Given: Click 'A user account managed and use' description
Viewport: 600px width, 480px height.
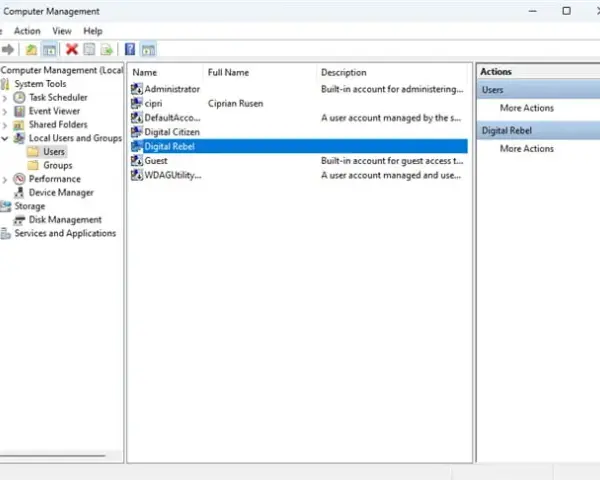Looking at the screenshot, I should [391, 175].
